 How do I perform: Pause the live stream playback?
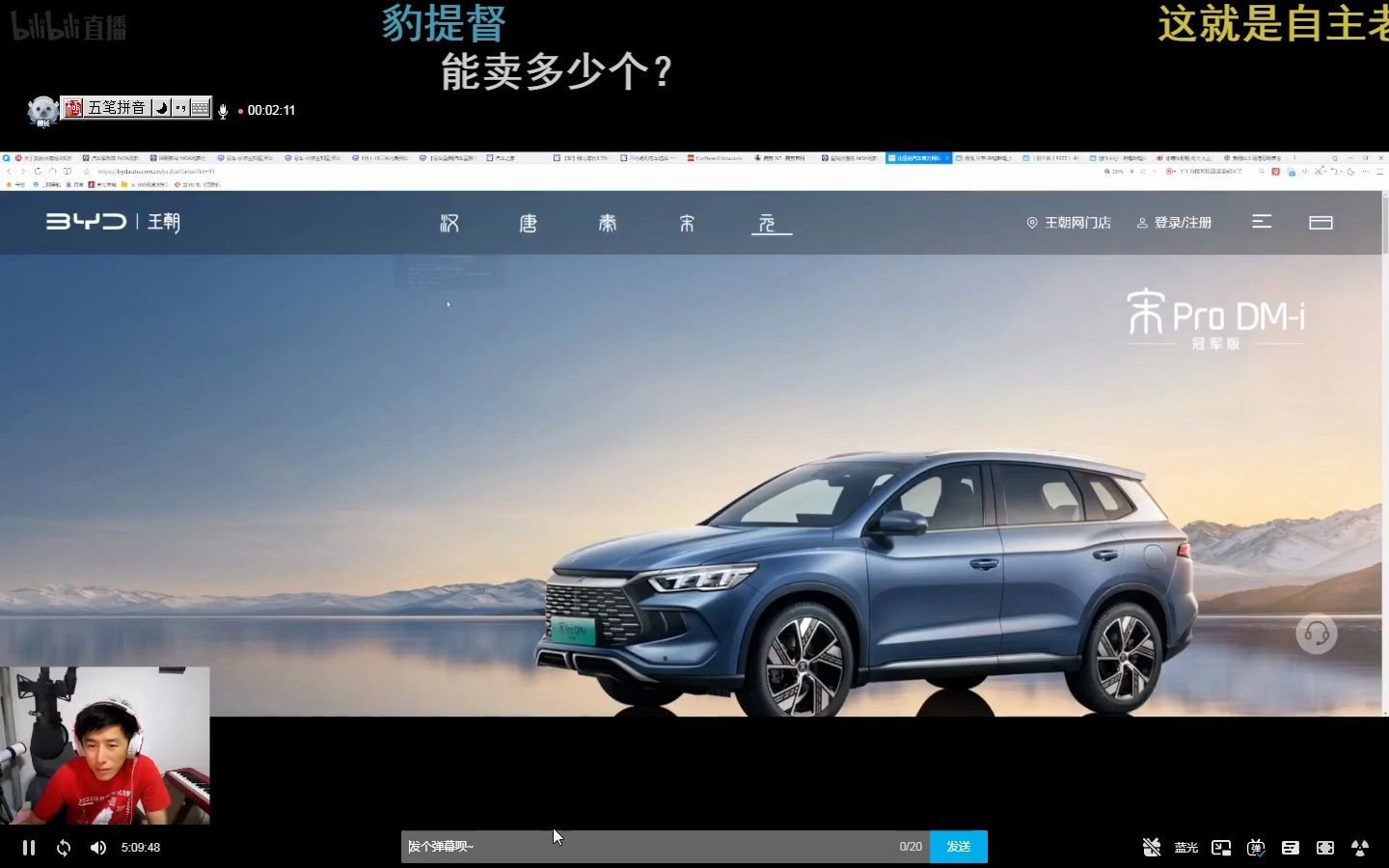pyautogui.click(x=29, y=847)
